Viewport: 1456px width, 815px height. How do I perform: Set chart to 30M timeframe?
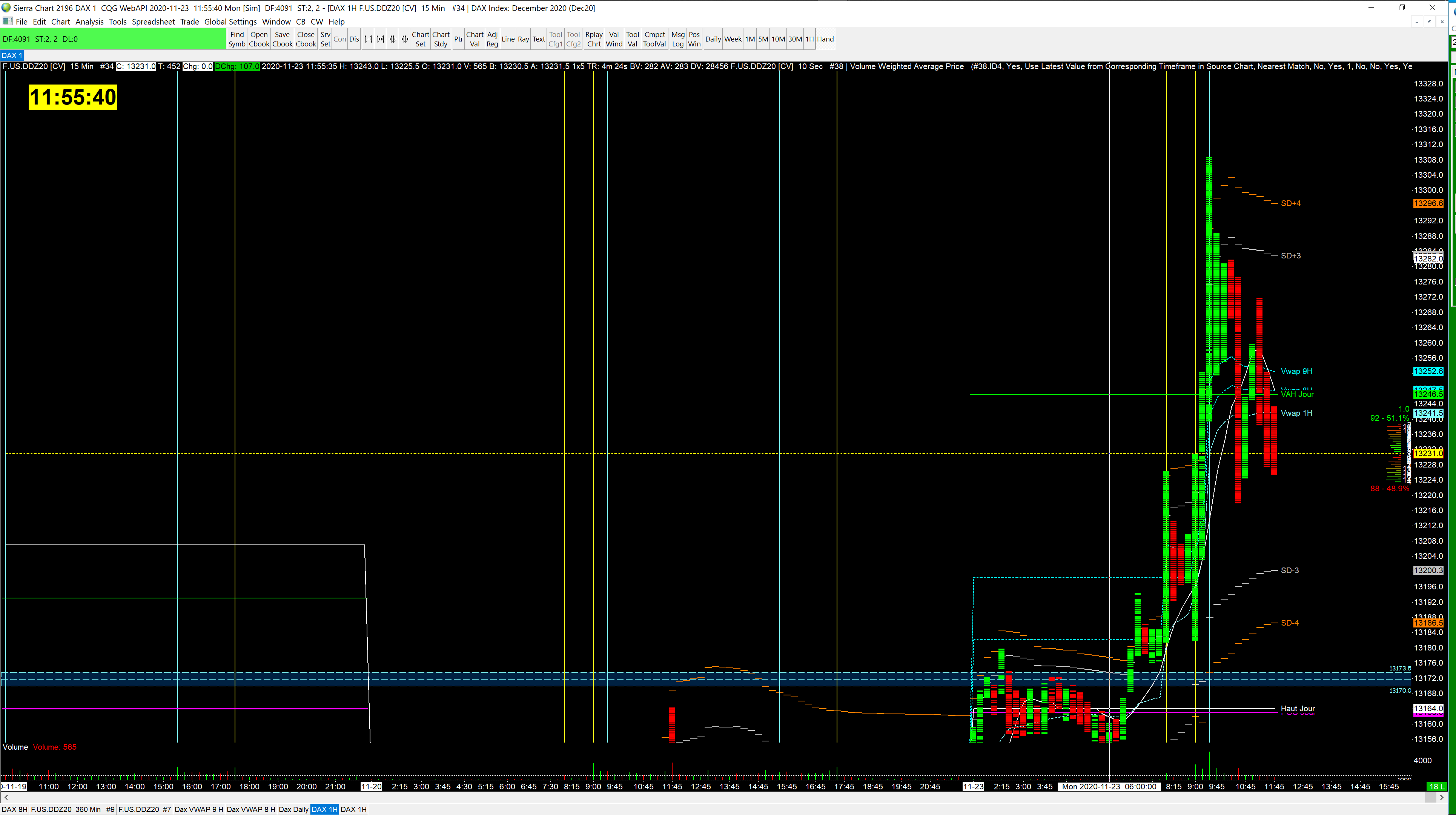[x=795, y=39]
